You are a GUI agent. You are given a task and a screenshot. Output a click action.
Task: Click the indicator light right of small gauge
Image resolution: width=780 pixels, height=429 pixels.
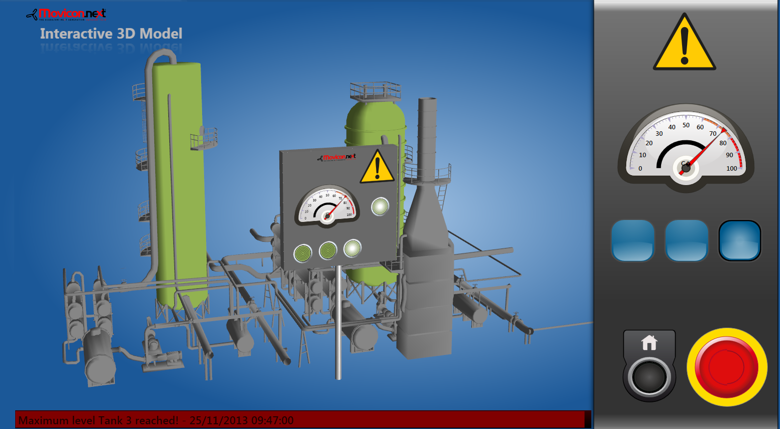point(380,207)
